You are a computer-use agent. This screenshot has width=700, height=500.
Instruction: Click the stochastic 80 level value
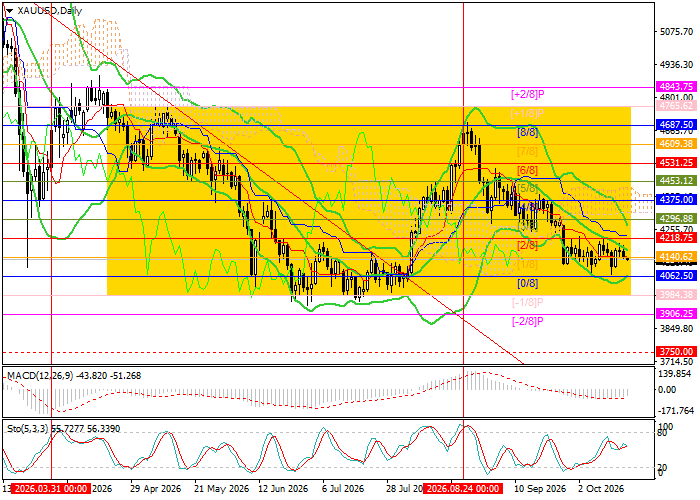[x=662, y=433]
